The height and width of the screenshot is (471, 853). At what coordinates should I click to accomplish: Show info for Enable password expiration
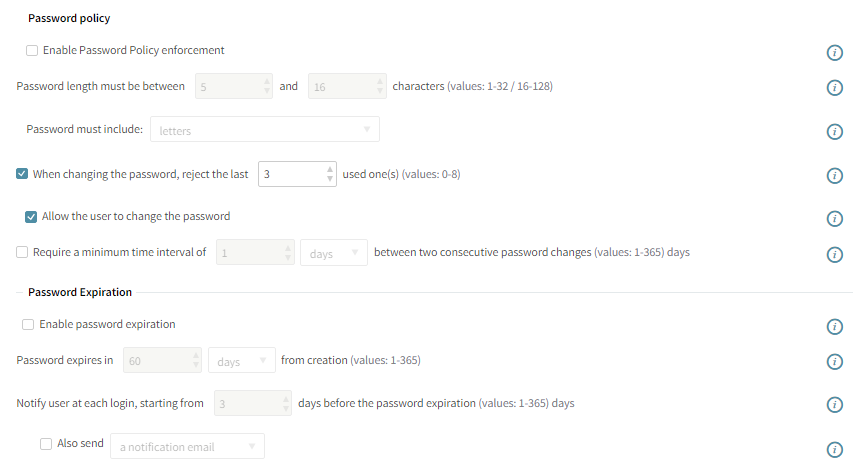(834, 327)
